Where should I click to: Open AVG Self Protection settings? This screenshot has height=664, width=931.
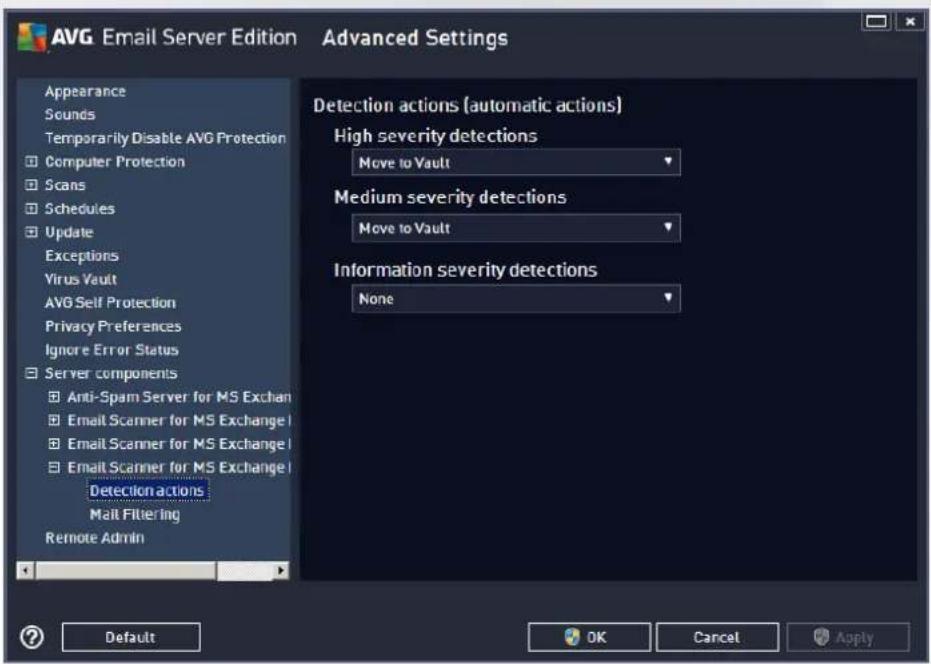110,302
